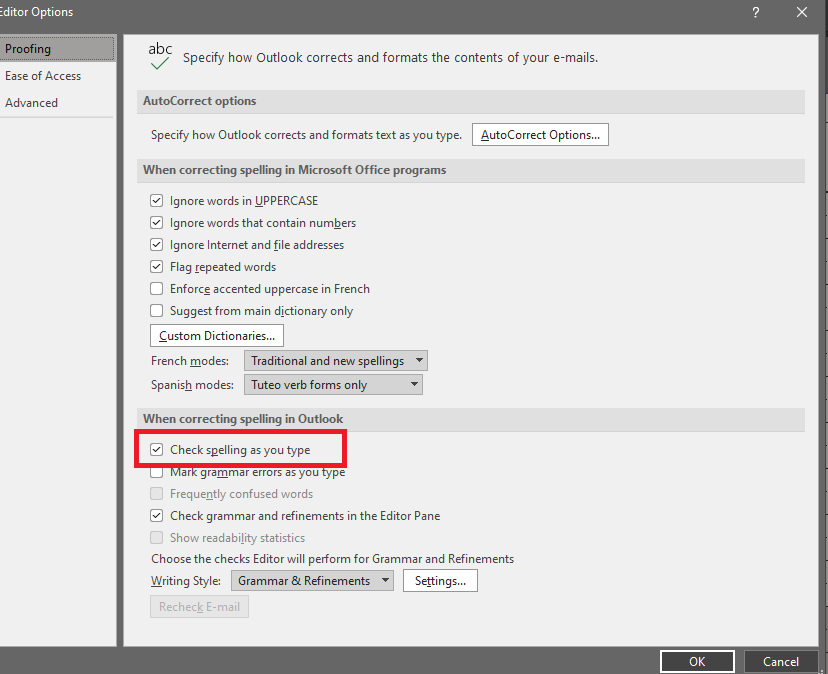The image size is (828, 674).
Task: Click Cancel to discard changes
Action: [780, 661]
